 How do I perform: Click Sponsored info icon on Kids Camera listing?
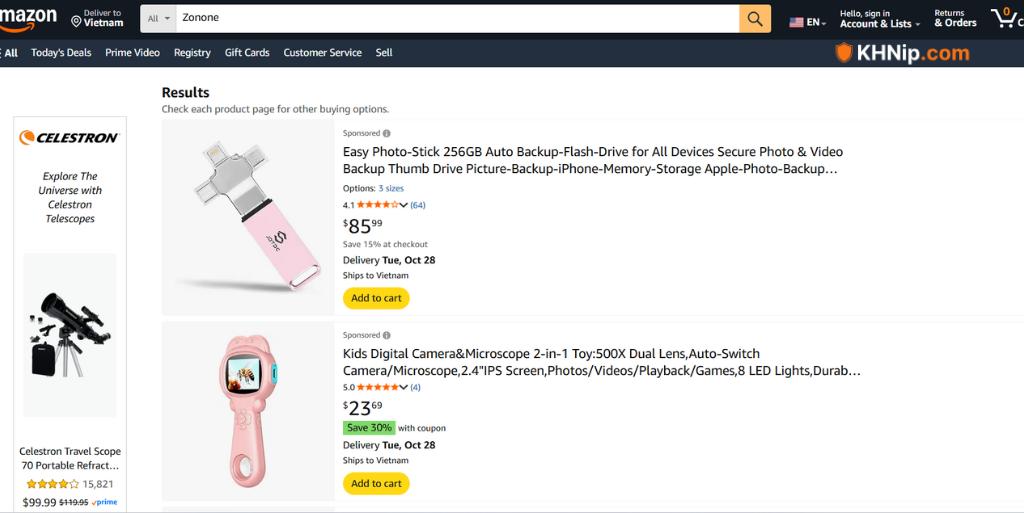[387, 335]
